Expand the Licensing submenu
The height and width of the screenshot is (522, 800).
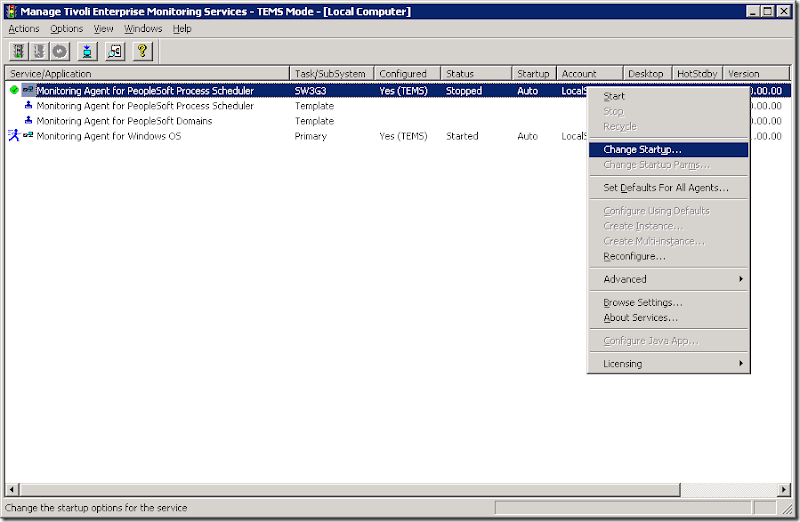[668, 363]
